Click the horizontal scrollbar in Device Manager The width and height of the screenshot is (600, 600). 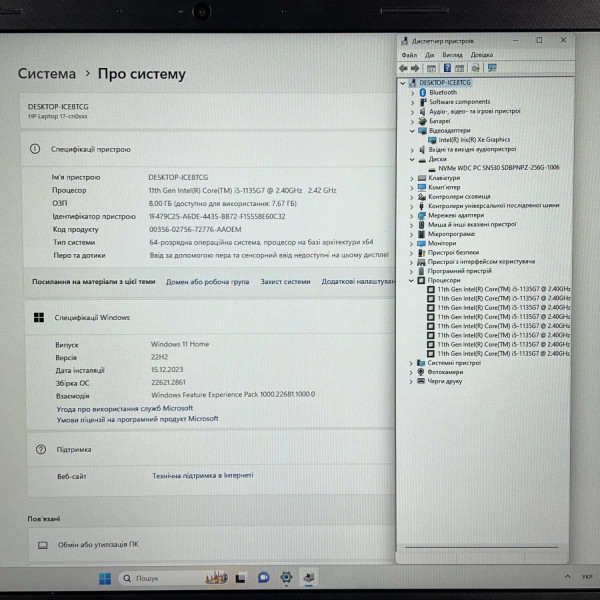[x=481, y=548]
